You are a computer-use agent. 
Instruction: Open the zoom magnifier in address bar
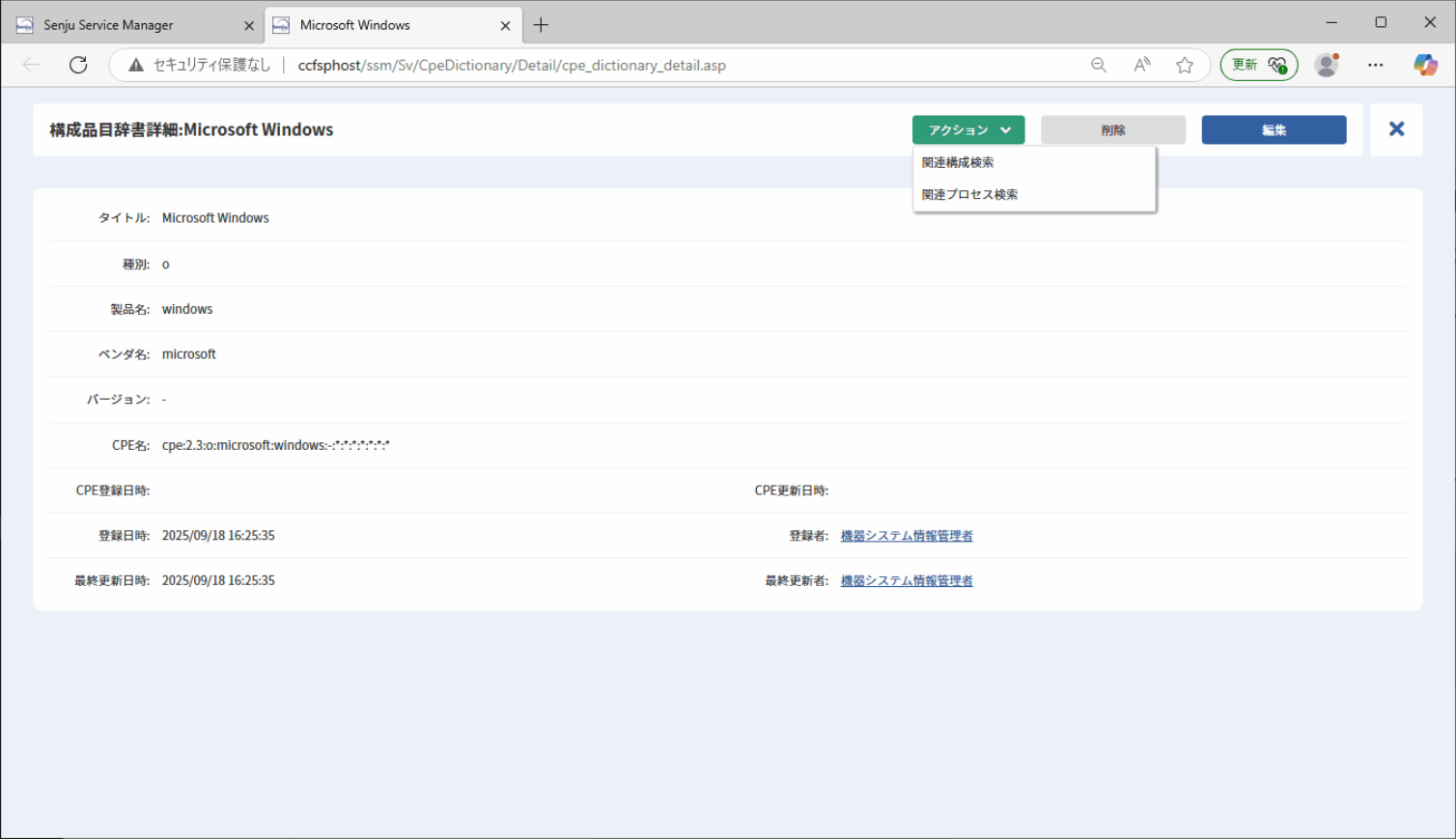point(1099,65)
